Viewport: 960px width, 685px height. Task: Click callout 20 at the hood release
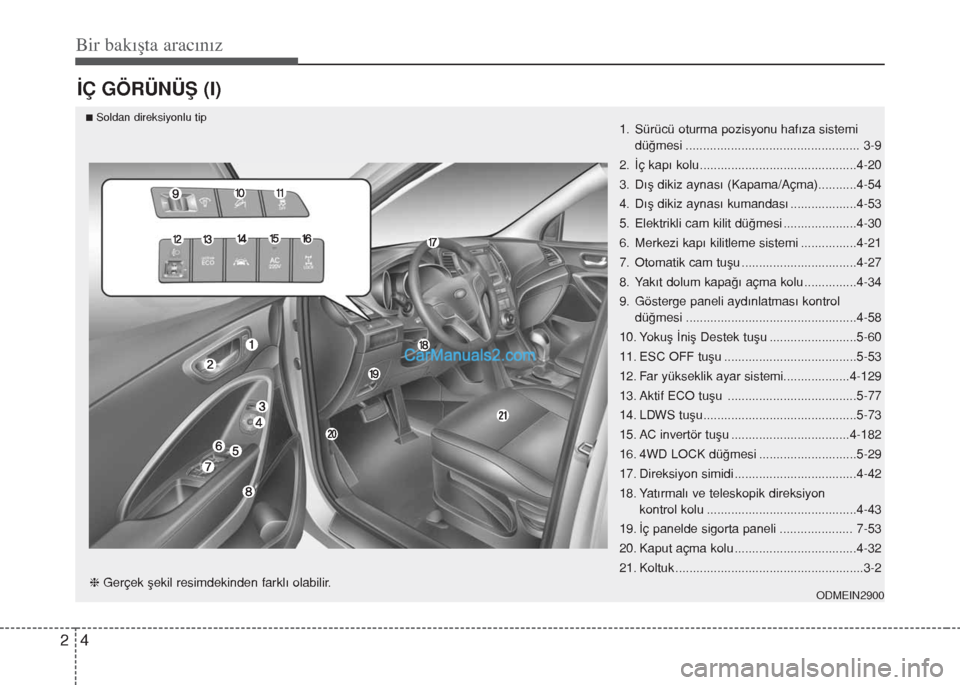coord(331,434)
